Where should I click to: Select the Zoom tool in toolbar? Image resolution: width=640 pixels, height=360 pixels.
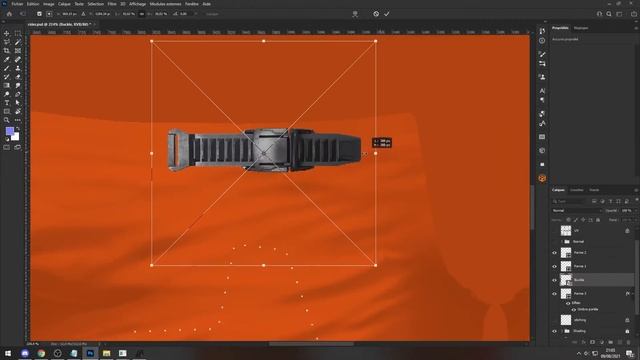click(x=7, y=120)
